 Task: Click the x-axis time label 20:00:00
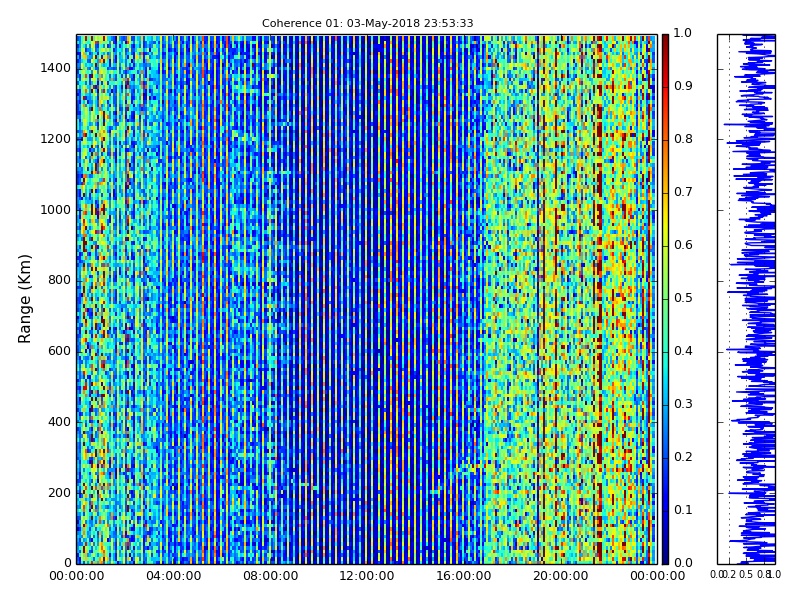point(561,576)
